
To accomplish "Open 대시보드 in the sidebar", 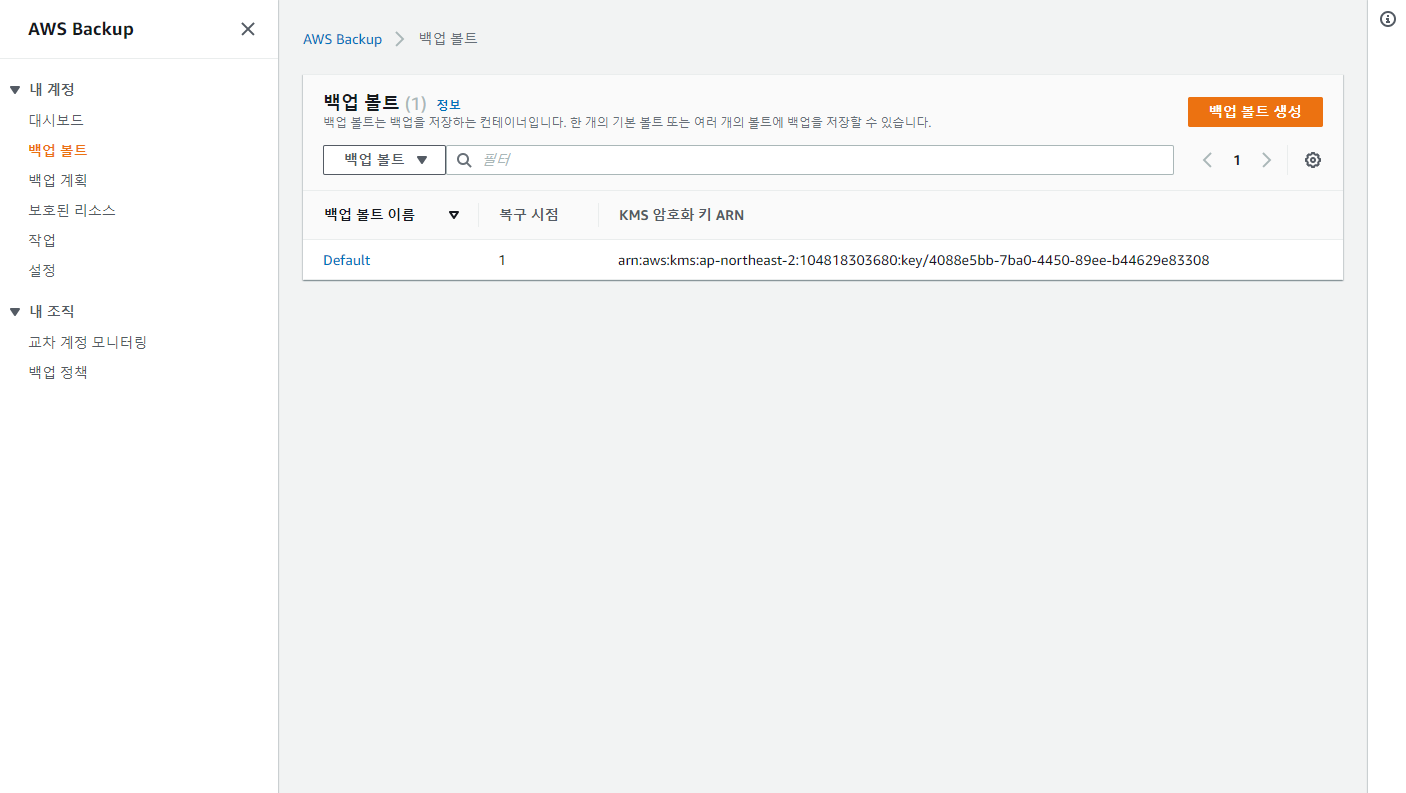I will pyautogui.click(x=56, y=120).
